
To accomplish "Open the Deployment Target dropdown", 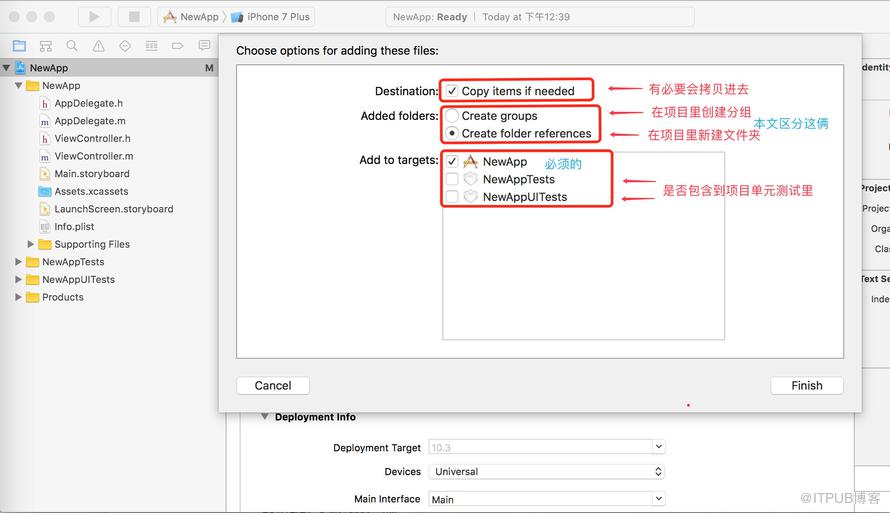I will 658,447.
